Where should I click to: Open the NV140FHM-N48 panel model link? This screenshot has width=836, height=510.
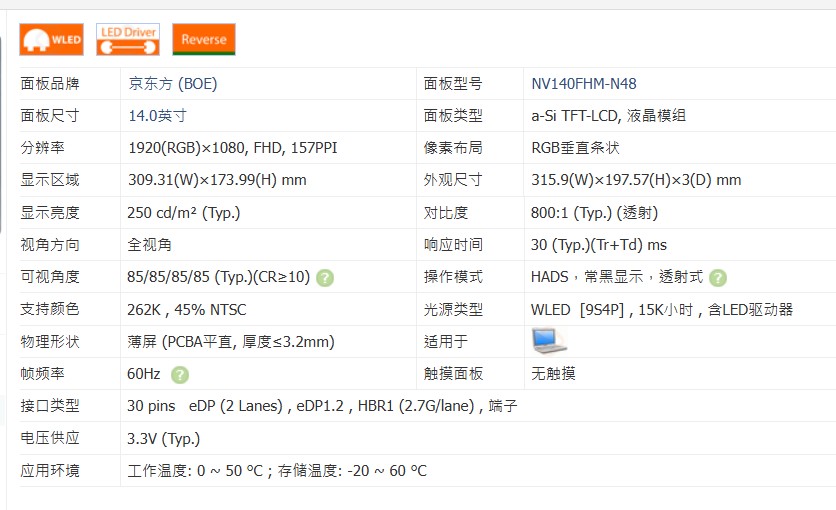tap(584, 84)
